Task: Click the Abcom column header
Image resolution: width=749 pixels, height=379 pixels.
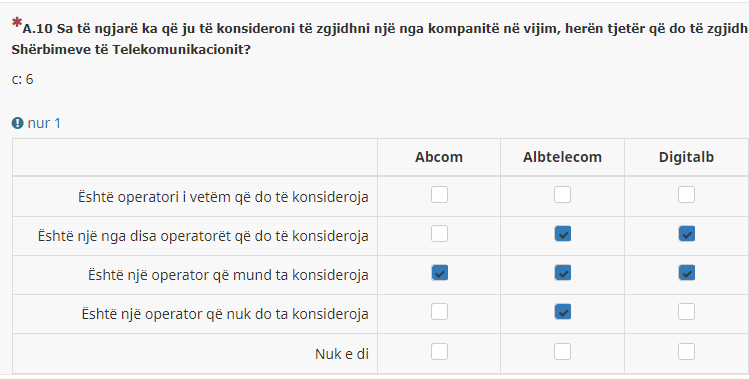Action: (439, 157)
